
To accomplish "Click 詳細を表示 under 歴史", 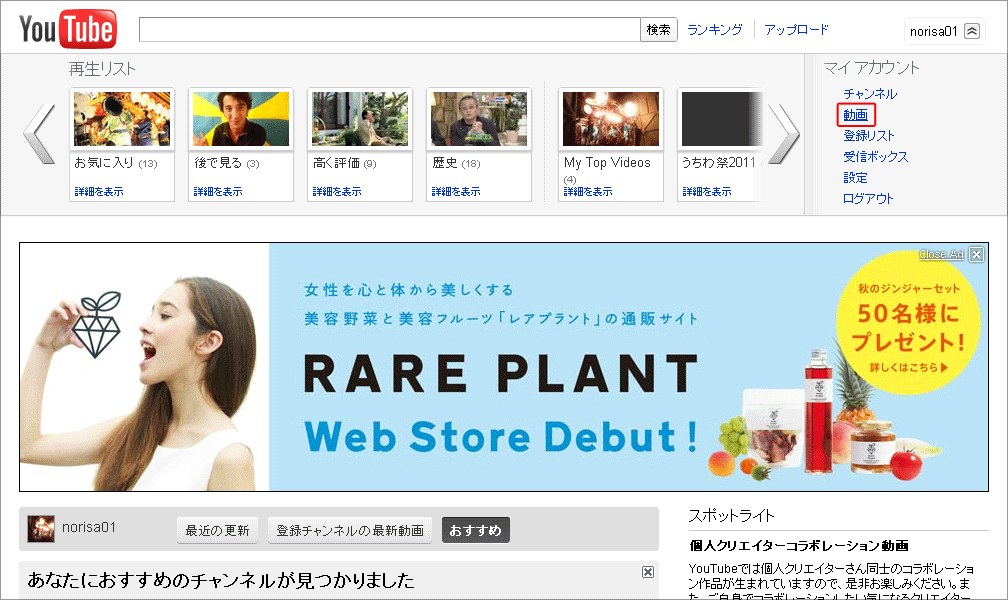I will tap(456, 192).
